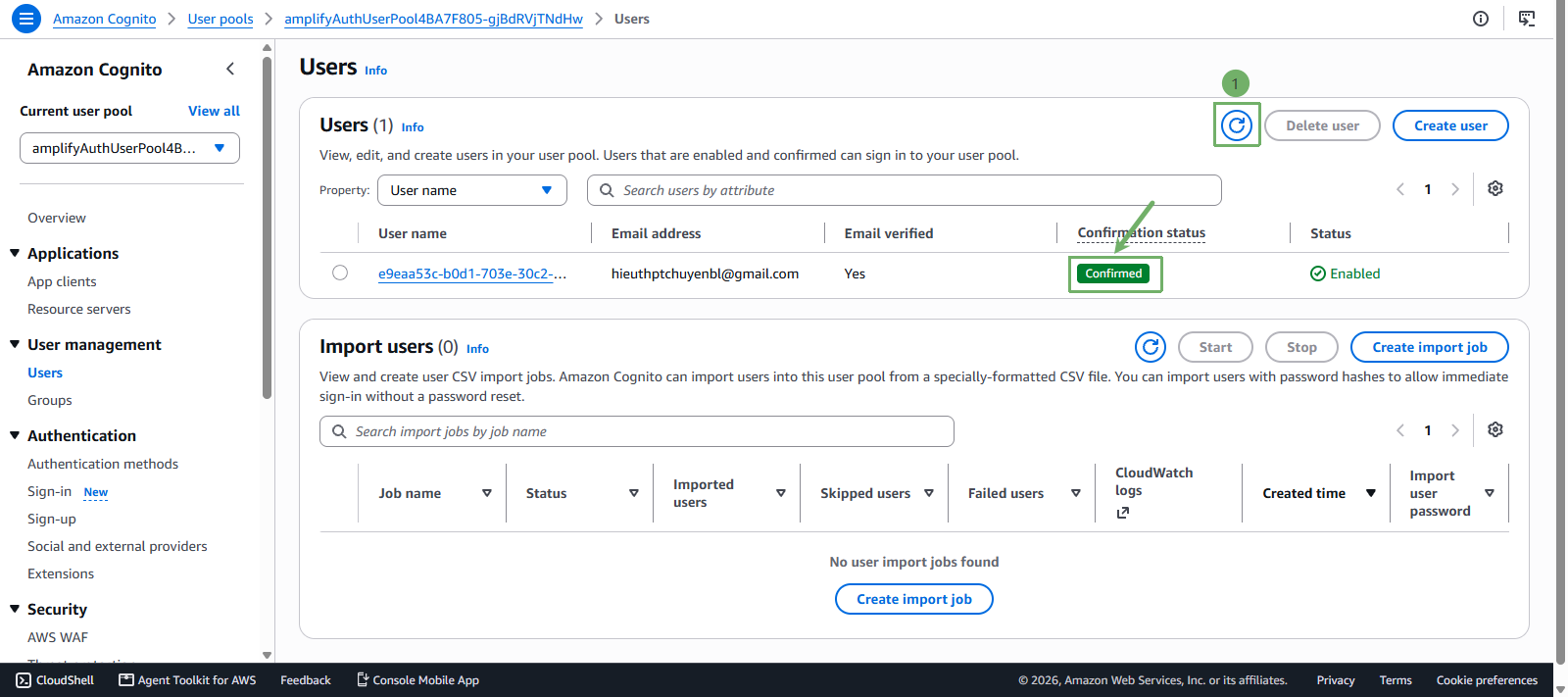Collapse the Applications section
1568x697 pixels.
tap(15, 253)
